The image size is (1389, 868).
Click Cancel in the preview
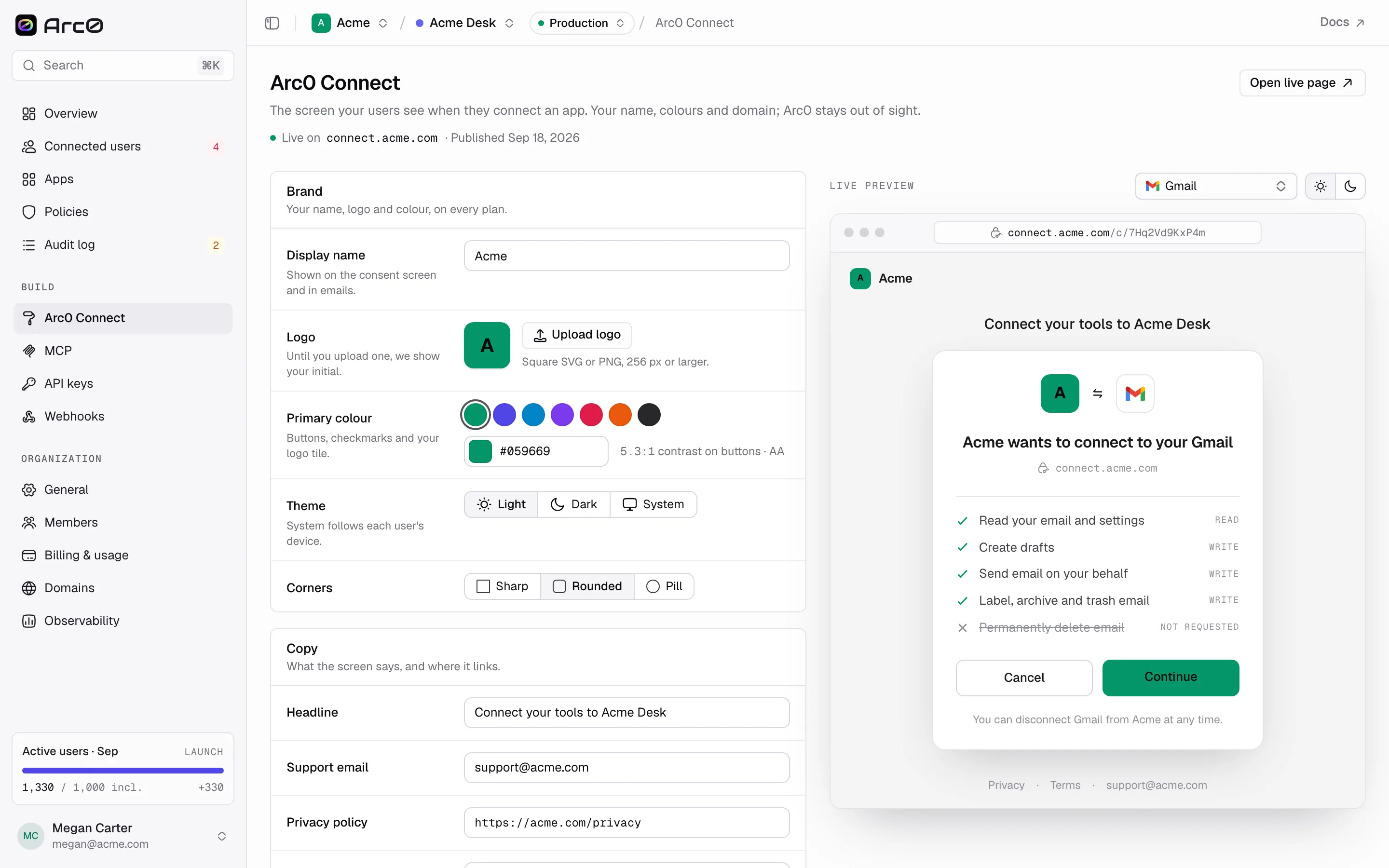click(x=1023, y=678)
